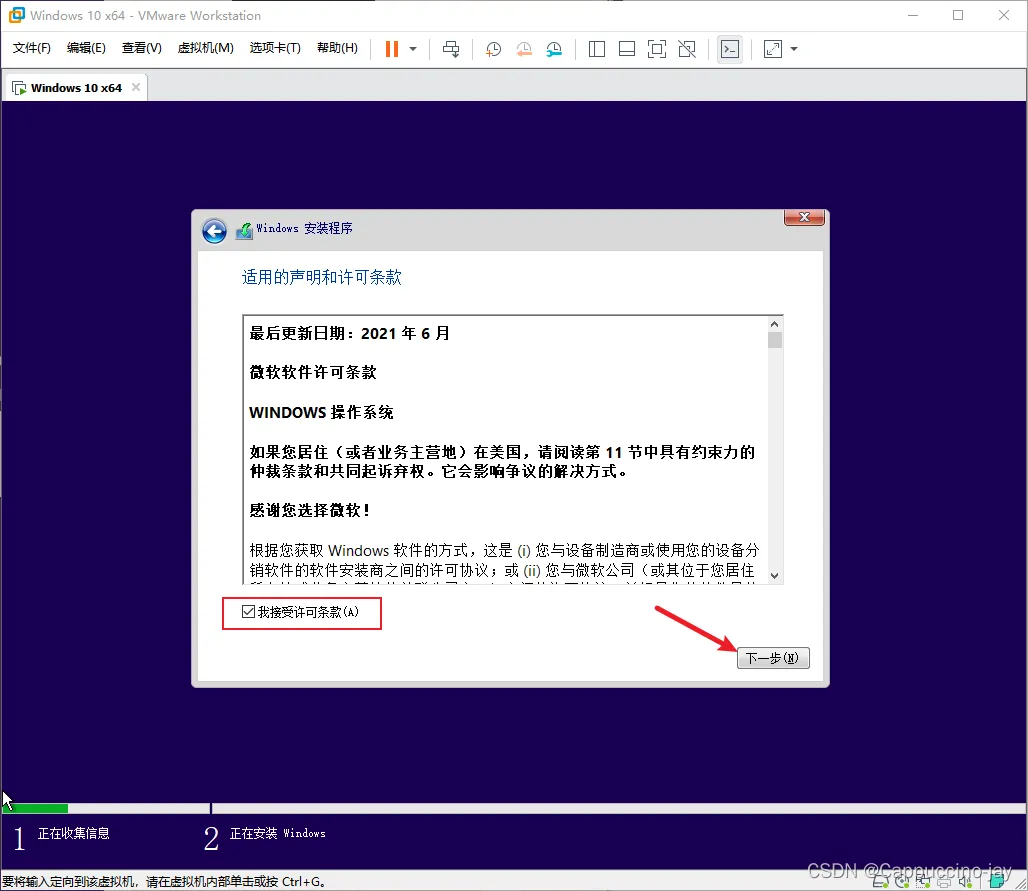The height and width of the screenshot is (891, 1028).
Task: Enter full screen mode
Action: click(x=656, y=49)
